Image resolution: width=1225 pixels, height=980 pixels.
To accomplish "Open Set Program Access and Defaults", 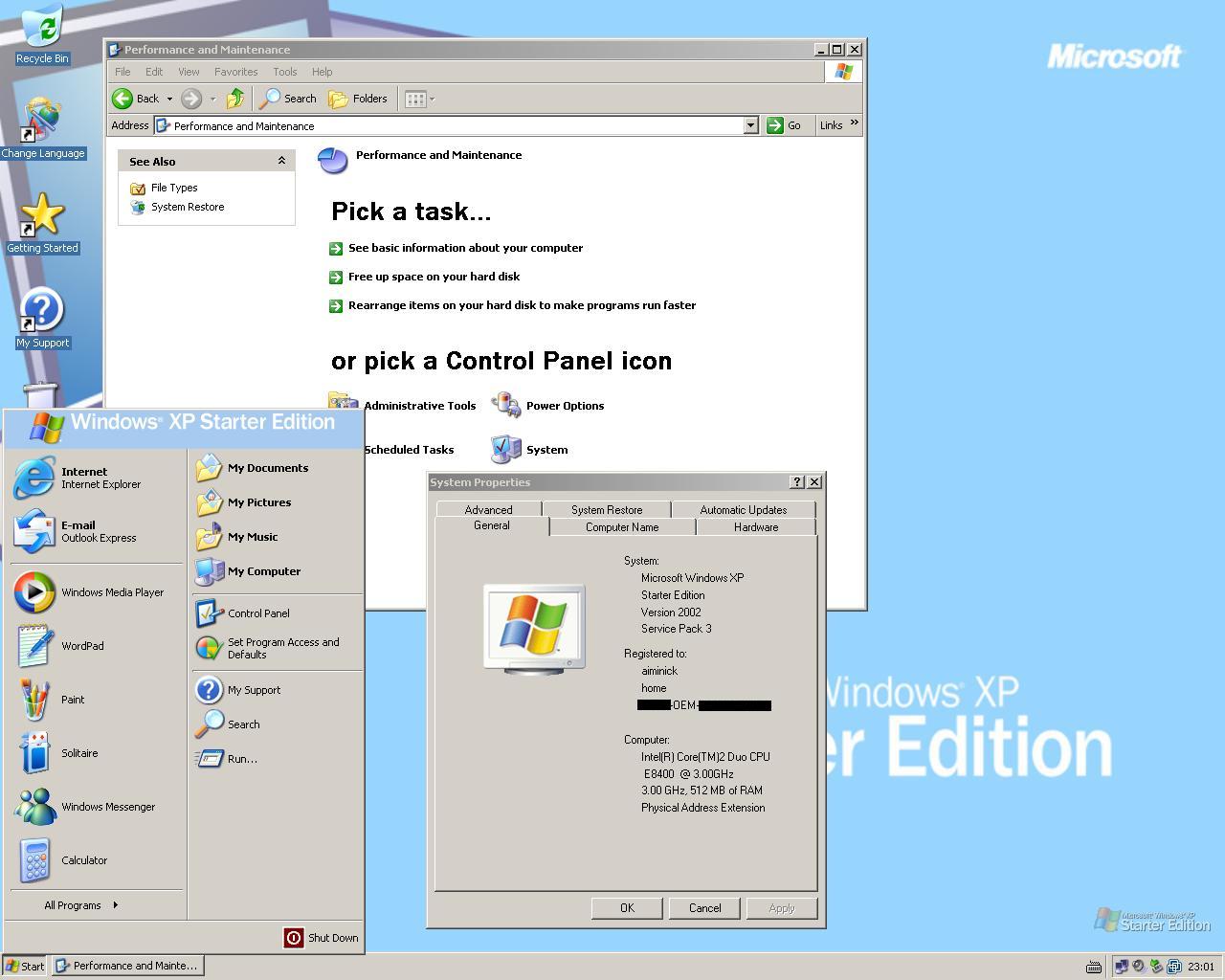I will 276,648.
